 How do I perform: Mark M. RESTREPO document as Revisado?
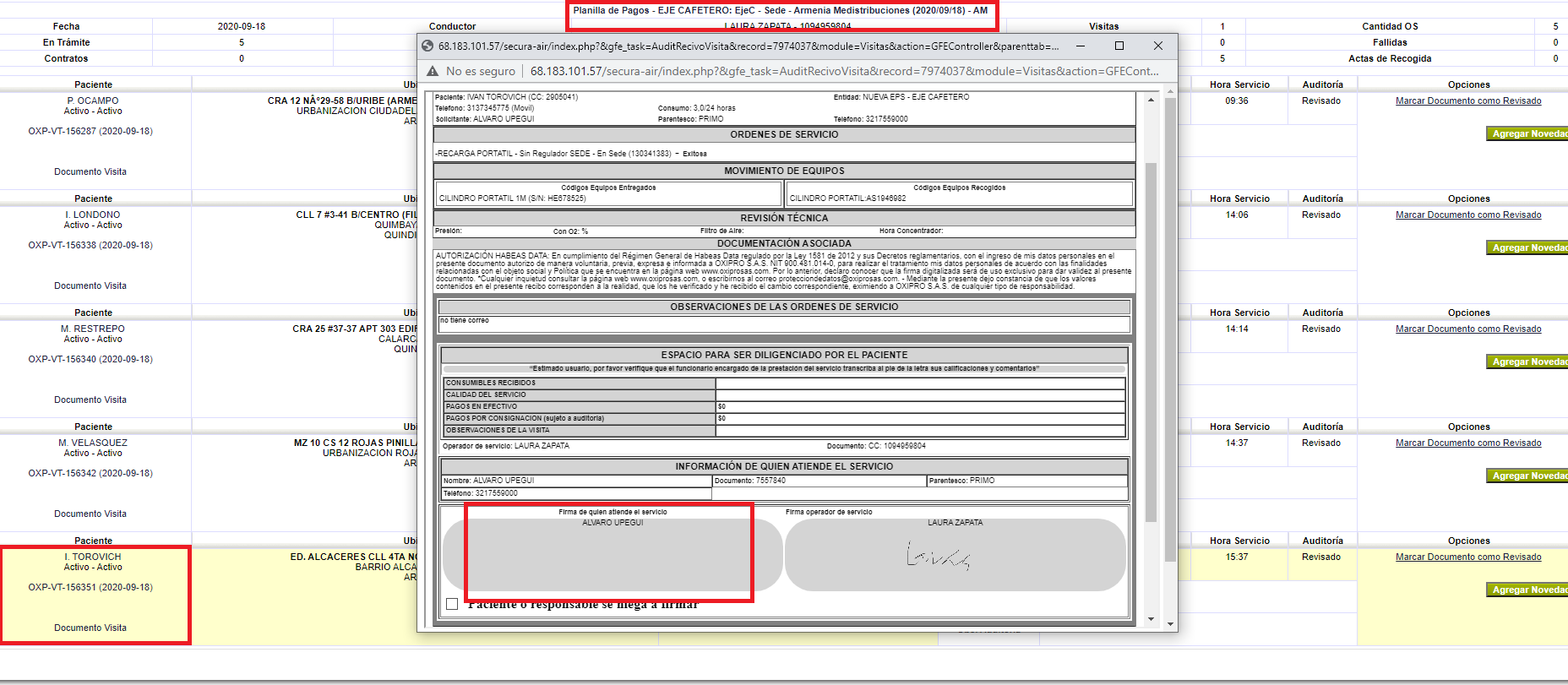click(1468, 329)
